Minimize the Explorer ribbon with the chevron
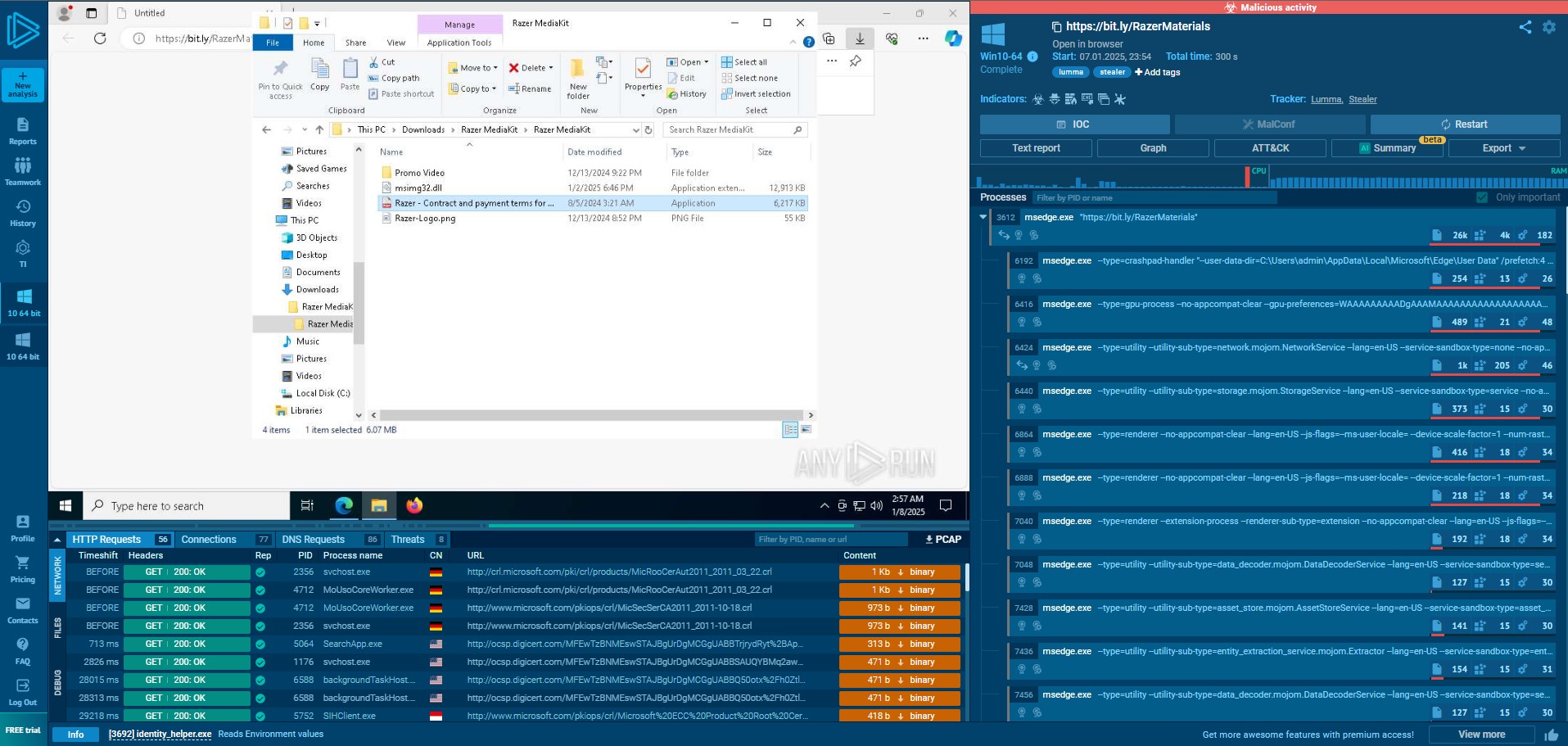 (793, 43)
